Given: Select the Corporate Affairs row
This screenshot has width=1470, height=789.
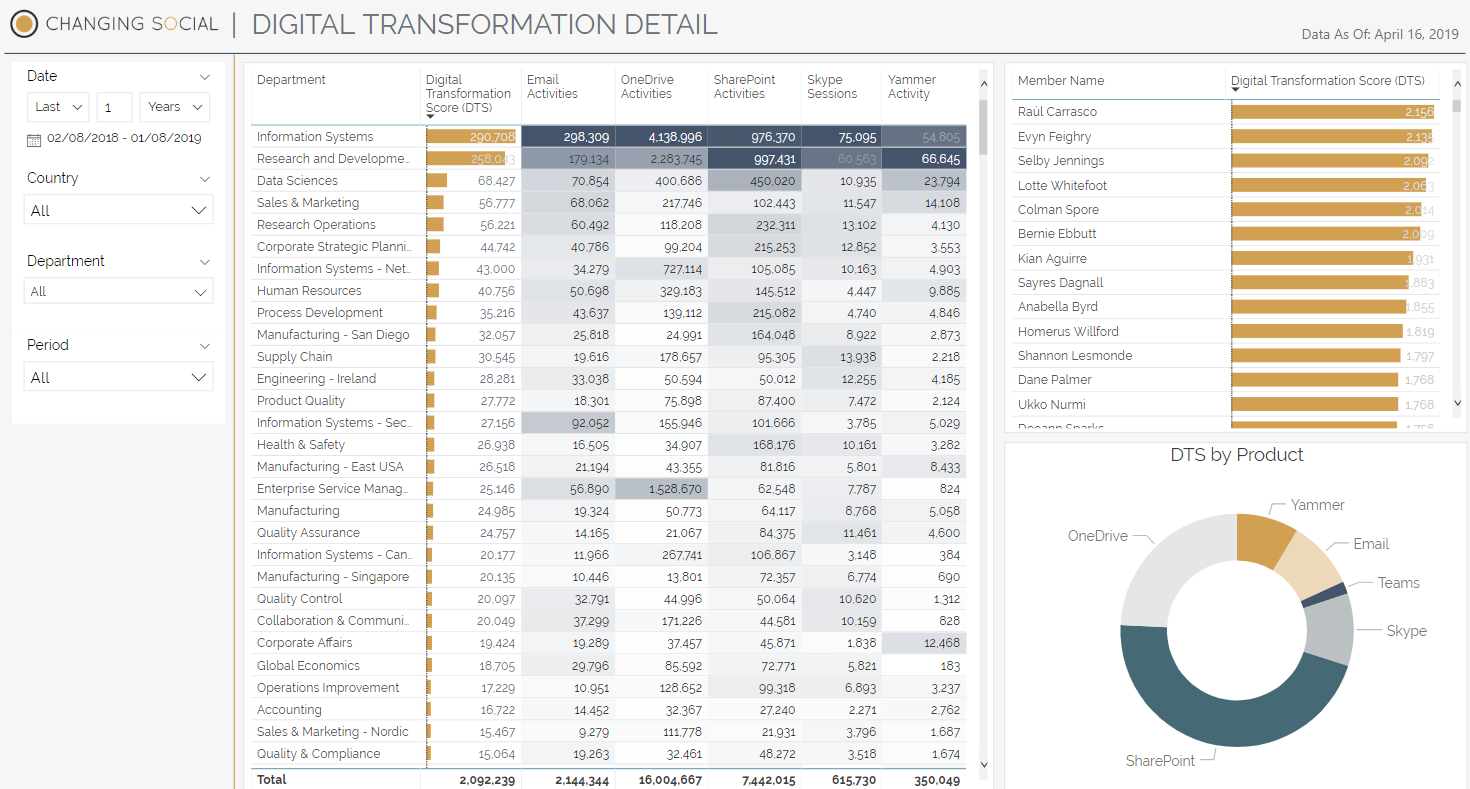Looking at the screenshot, I should pyautogui.click(x=609, y=643).
